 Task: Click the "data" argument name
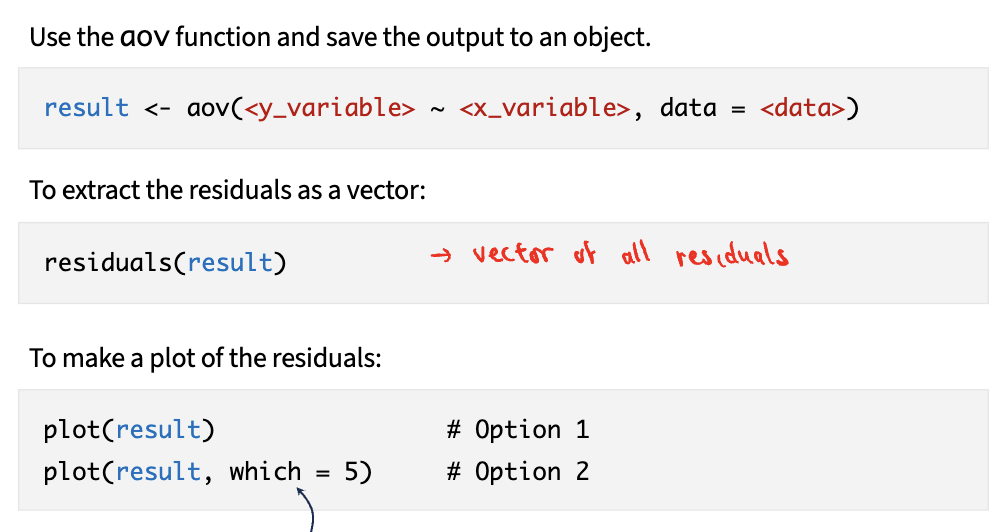point(688,108)
